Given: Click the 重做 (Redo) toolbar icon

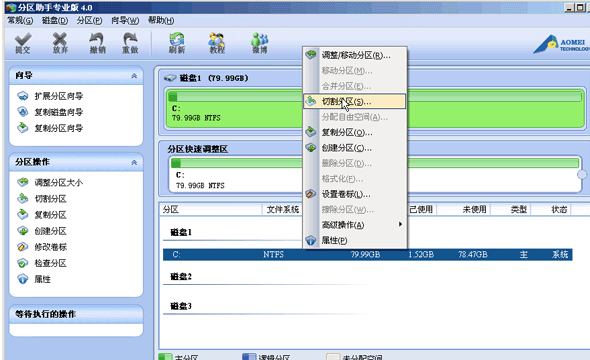Looking at the screenshot, I should point(130,43).
